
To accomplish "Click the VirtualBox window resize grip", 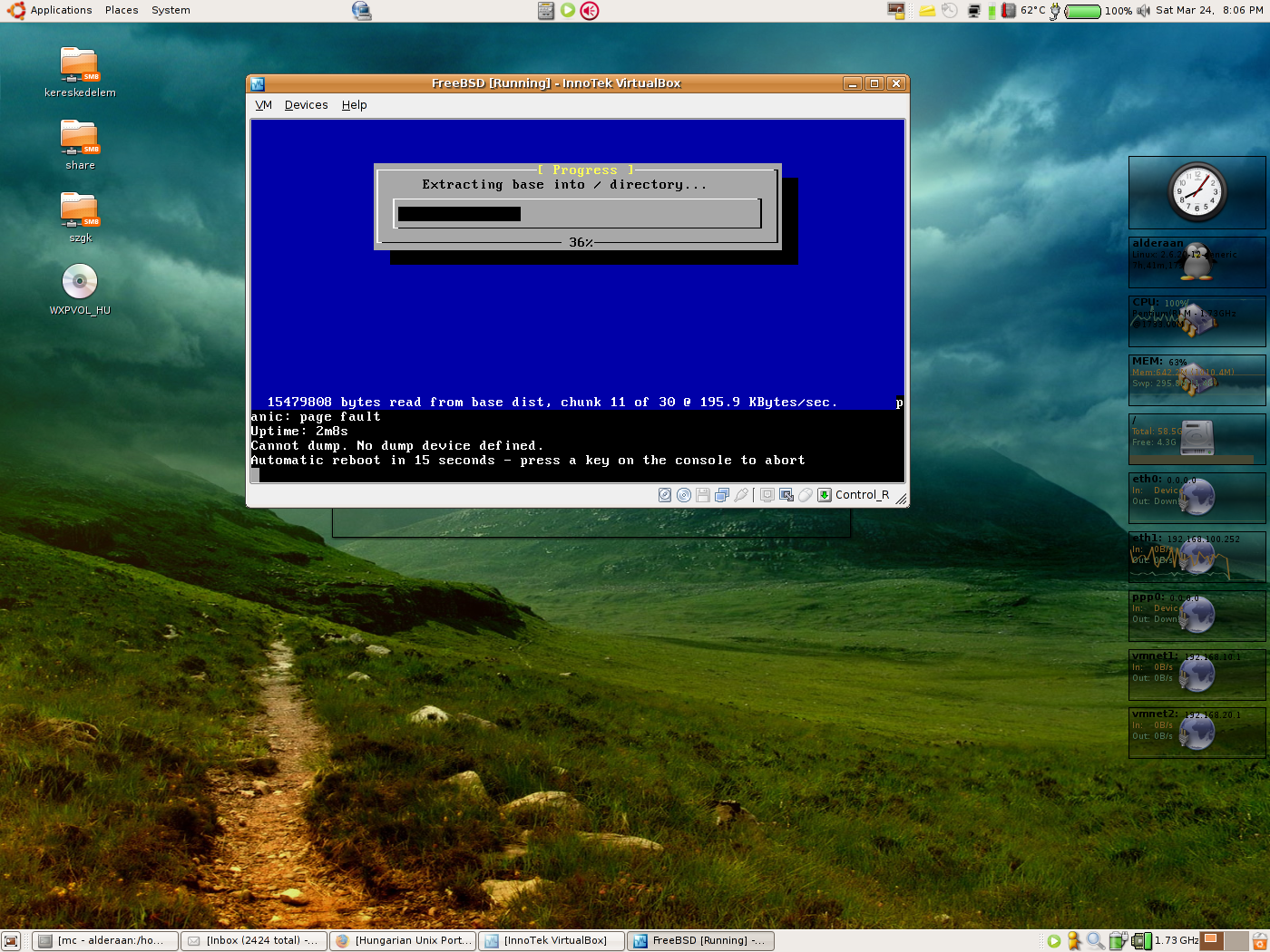I will (x=901, y=498).
